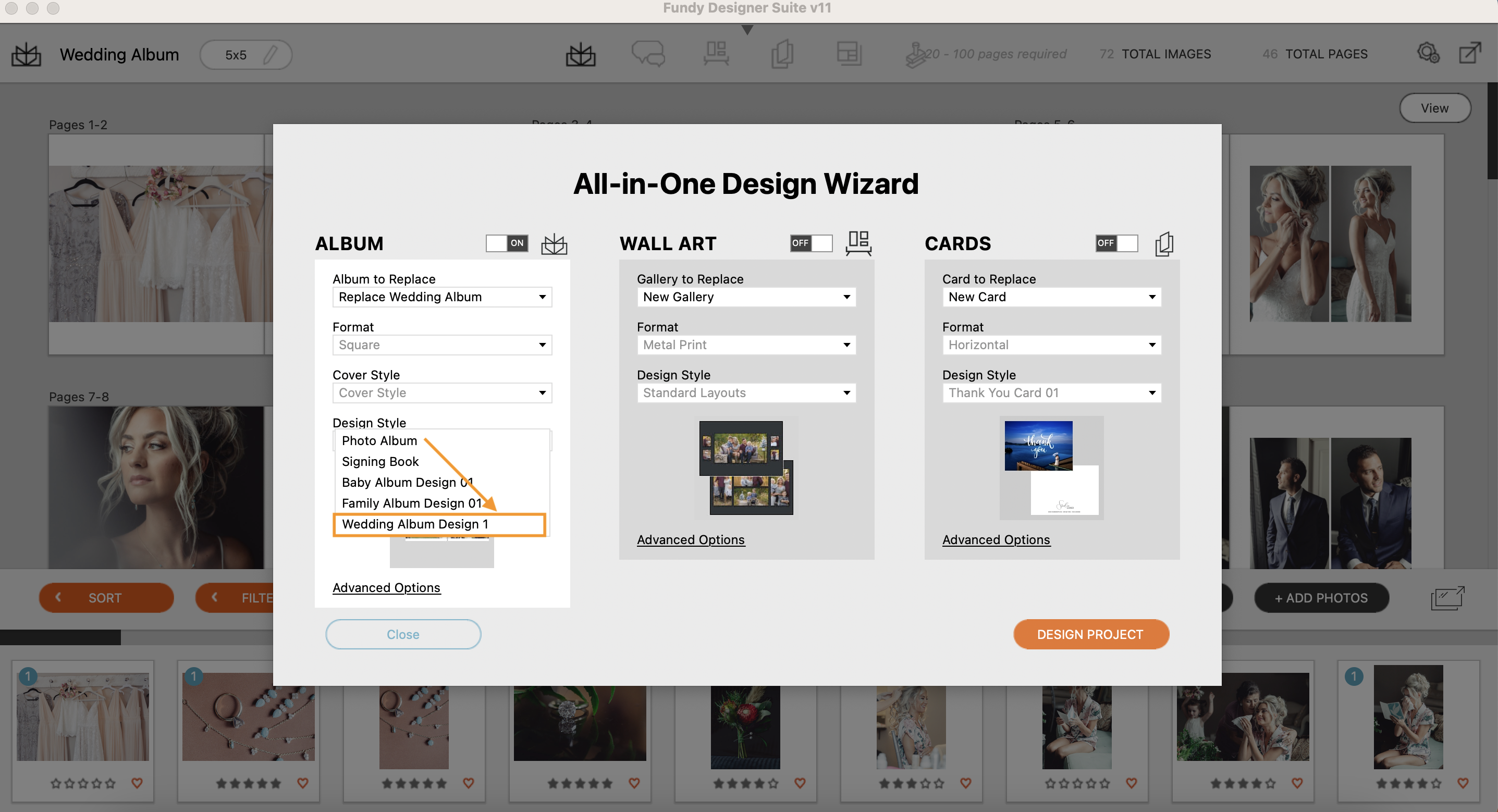1498x812 pixels.
Task: Open the Horizontal card format dropdown
Action: coord(1052,345)
